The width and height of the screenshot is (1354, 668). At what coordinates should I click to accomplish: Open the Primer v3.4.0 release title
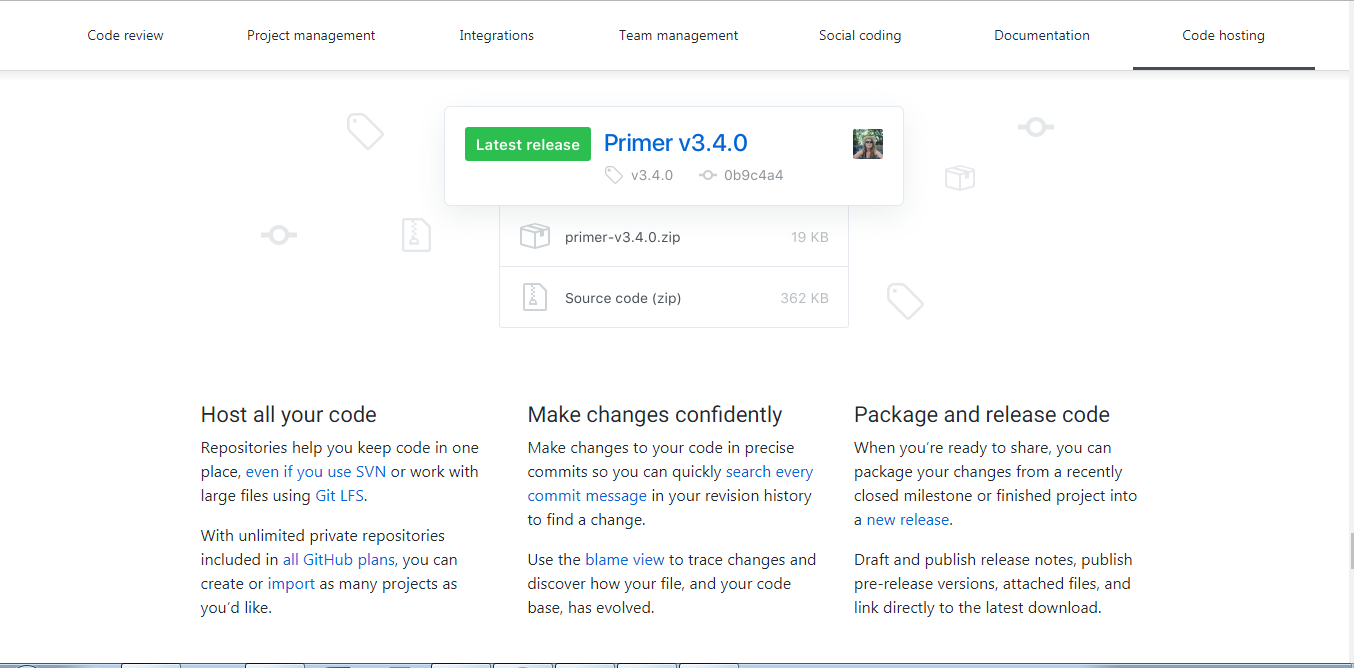(675, 143)
